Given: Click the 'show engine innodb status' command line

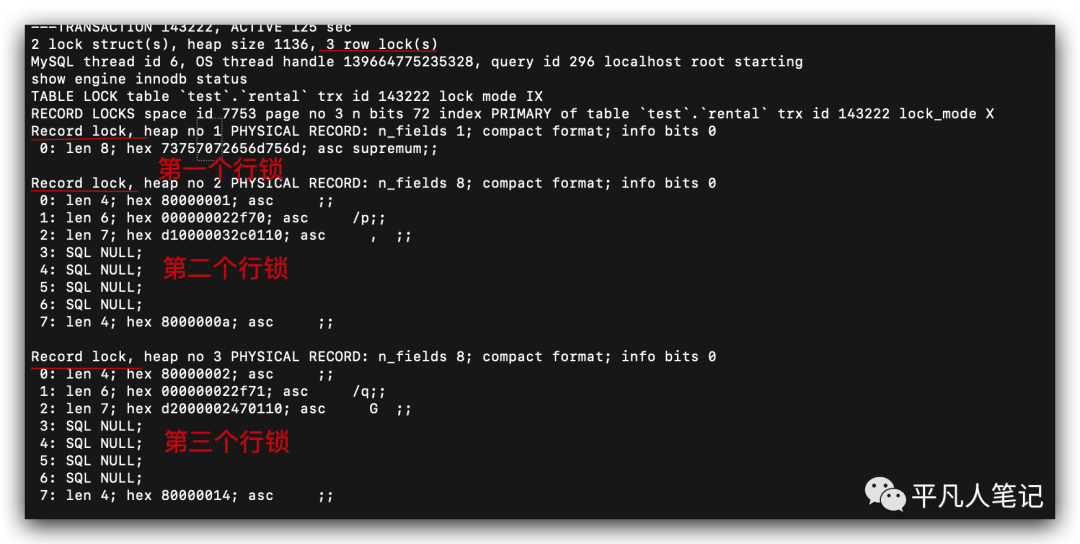Looking at the screenshot, I should pyautogui.click(x=138, y=79).
